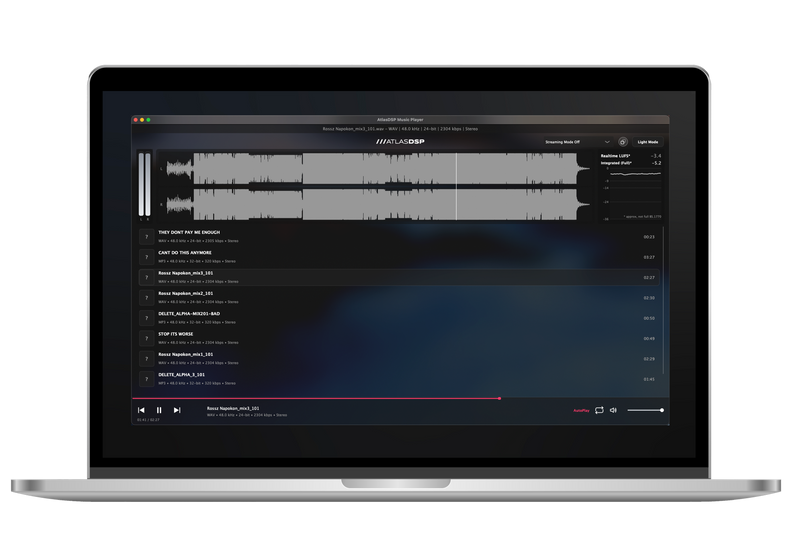Play track THEY DONT PAY ME ENOUGH
The image size is (800, 533).
pos(399,237)
